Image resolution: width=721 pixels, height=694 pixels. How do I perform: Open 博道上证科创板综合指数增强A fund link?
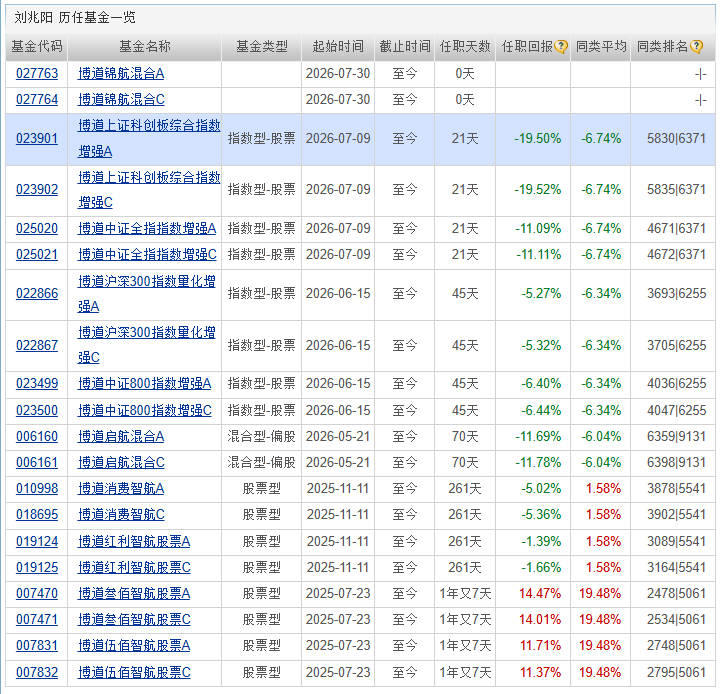click(149, 138)
